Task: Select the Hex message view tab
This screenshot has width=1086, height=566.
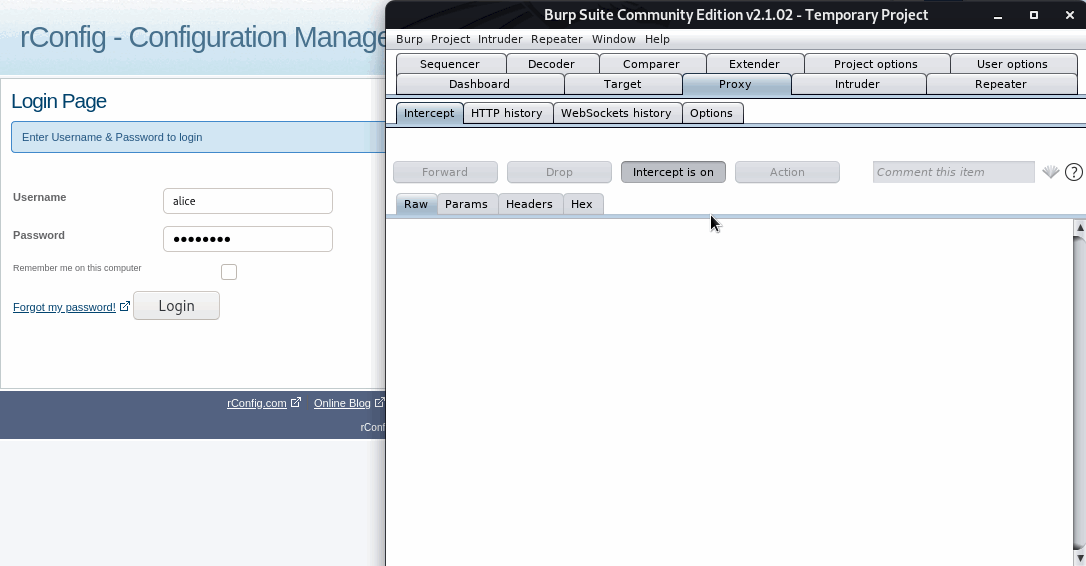Action: [x=582, y=204]
